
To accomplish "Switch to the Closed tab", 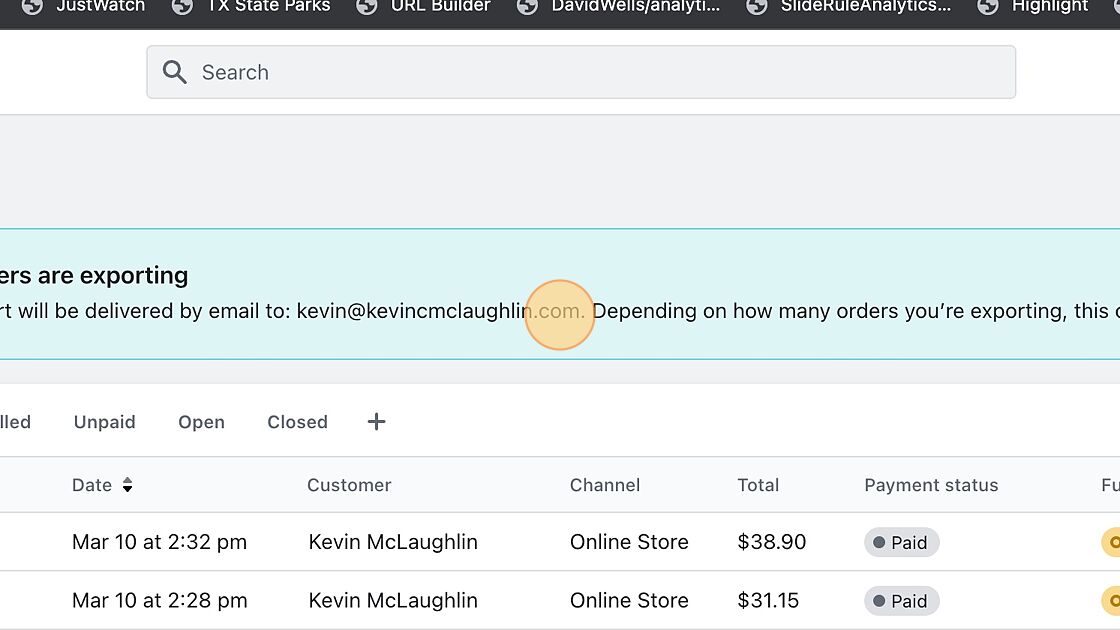I will point(297,422).
